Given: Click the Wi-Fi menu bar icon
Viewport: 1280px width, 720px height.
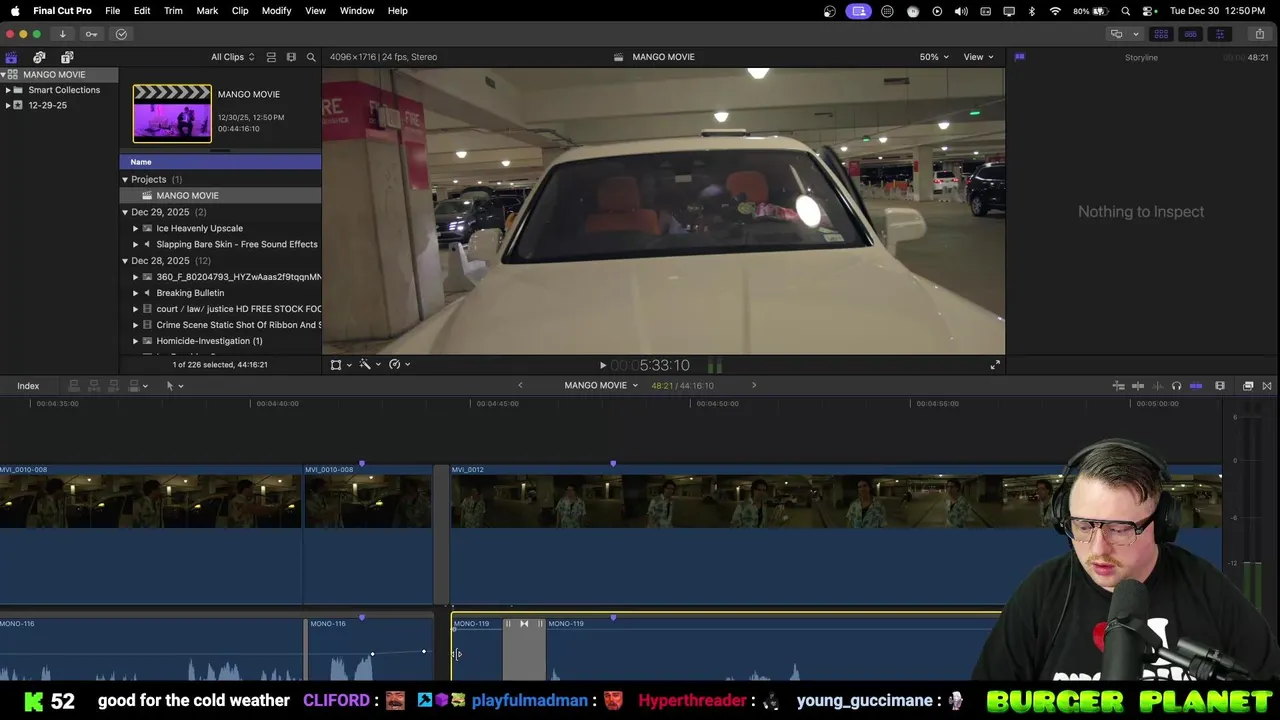Looking at the screenshot, I should (x=1055, y=10).
